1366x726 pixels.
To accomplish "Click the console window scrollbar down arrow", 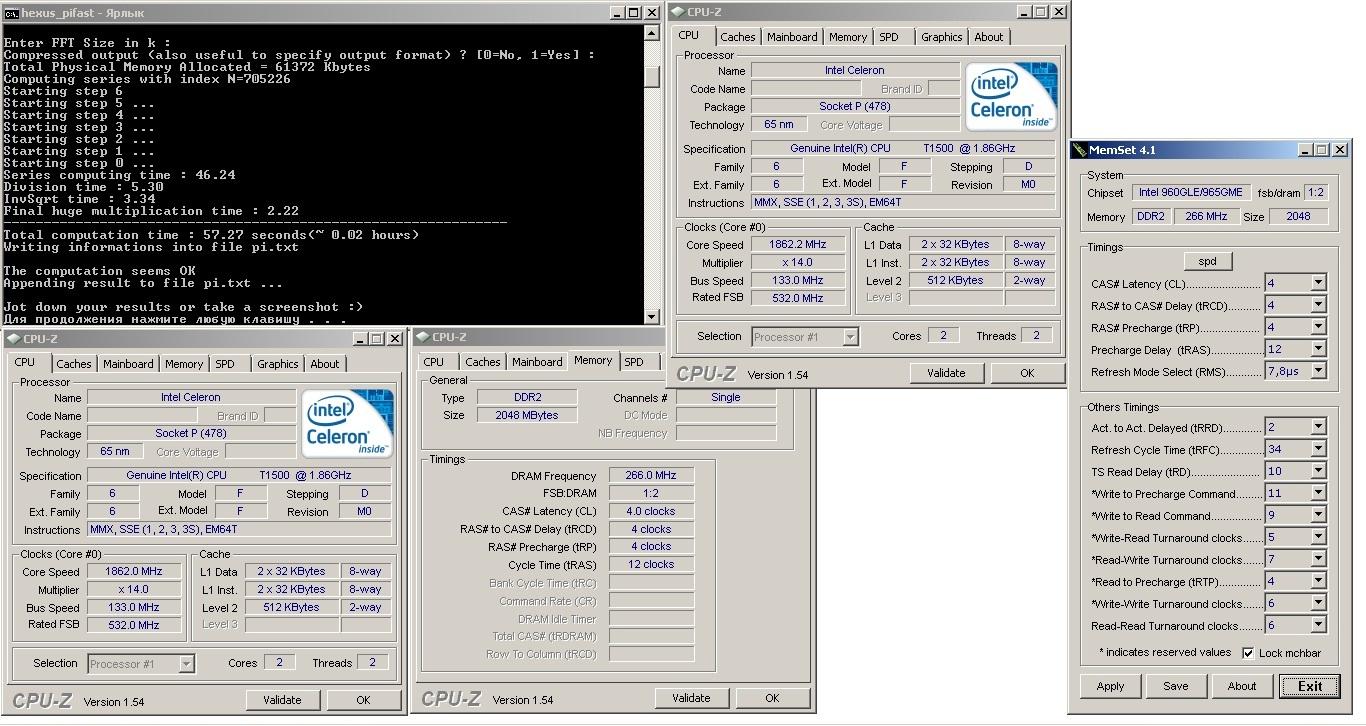I will pos(652,317).
